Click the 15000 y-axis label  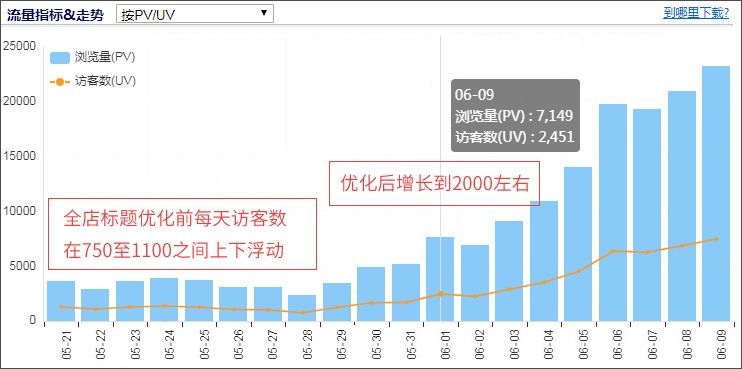click(19, 156)
